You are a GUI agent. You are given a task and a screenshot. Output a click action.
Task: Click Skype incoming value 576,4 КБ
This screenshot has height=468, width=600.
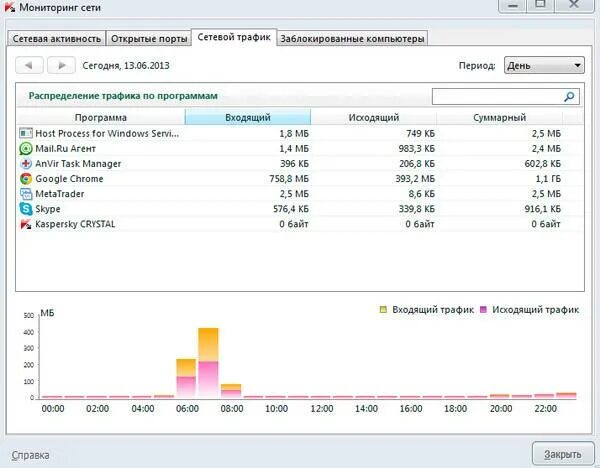click(x=291, y=209)
